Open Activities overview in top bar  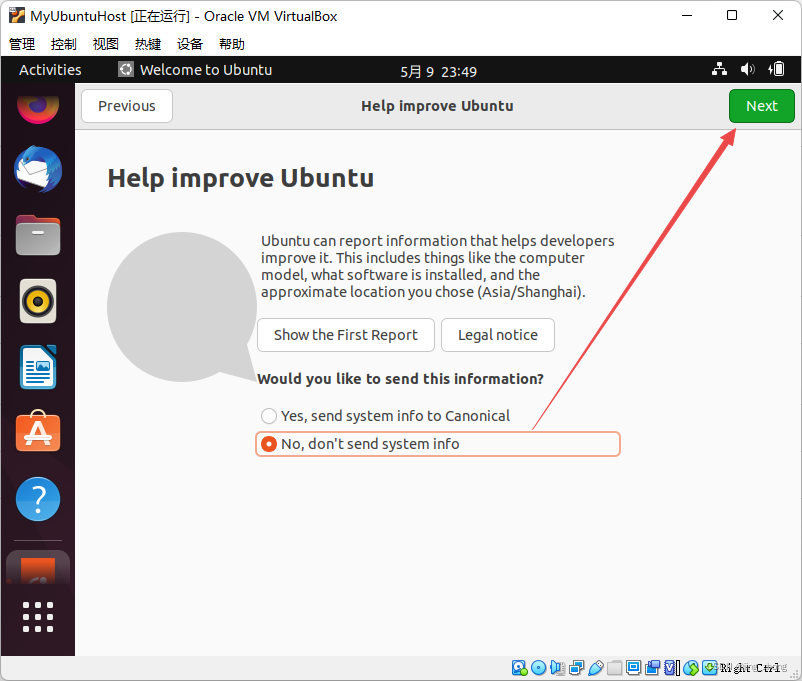point(50,70)
